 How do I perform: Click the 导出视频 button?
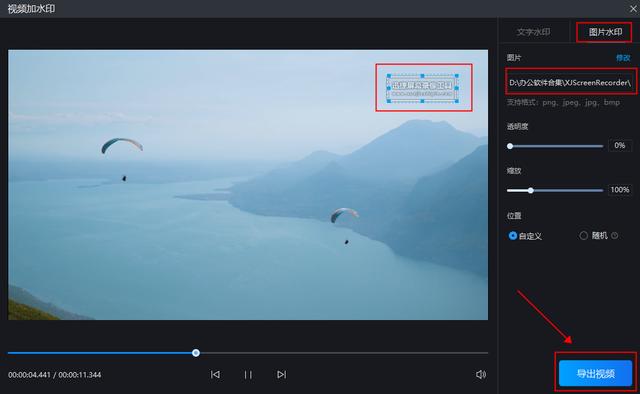tap(596, 373)
